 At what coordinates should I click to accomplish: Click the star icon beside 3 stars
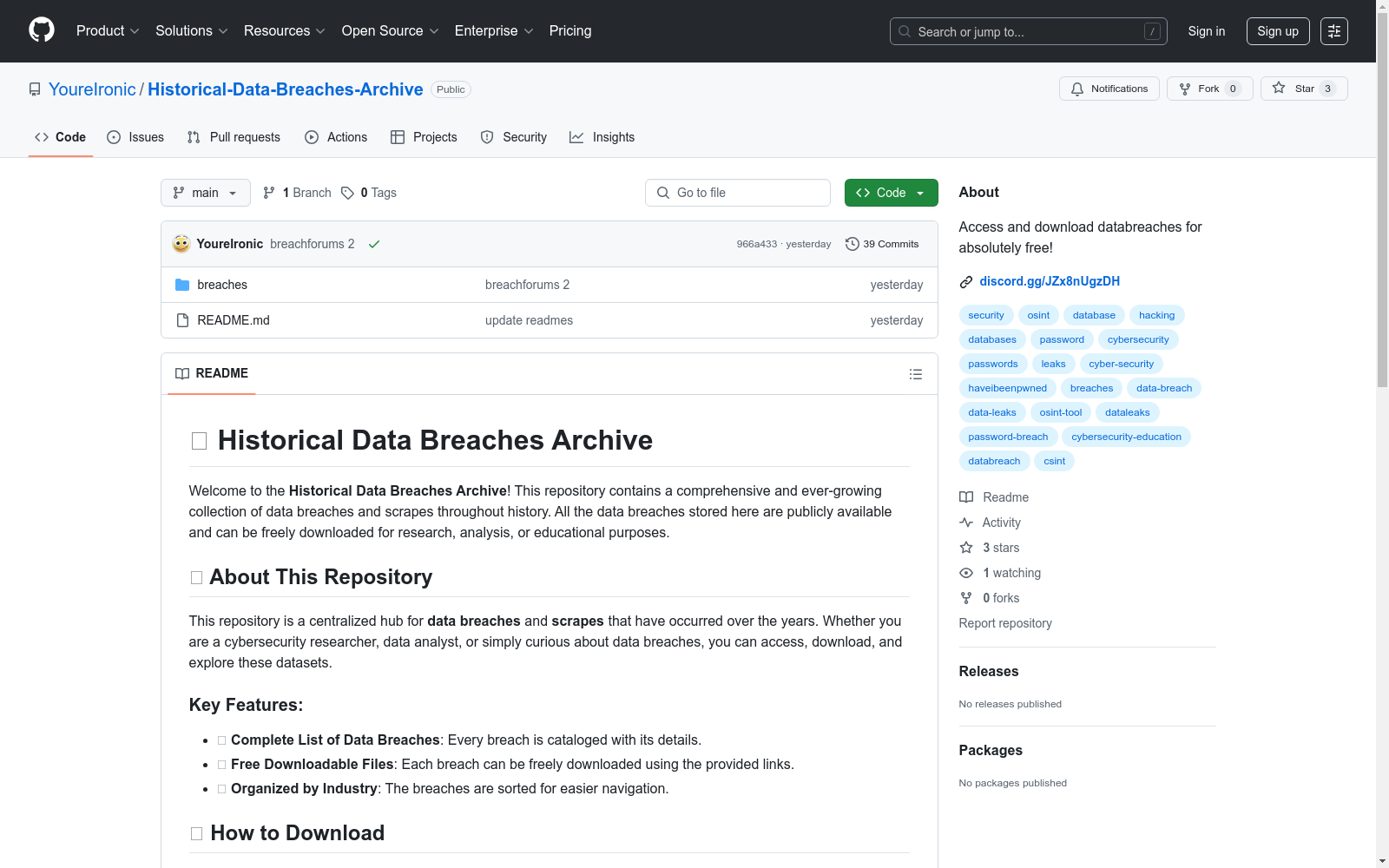coord(966,548)
